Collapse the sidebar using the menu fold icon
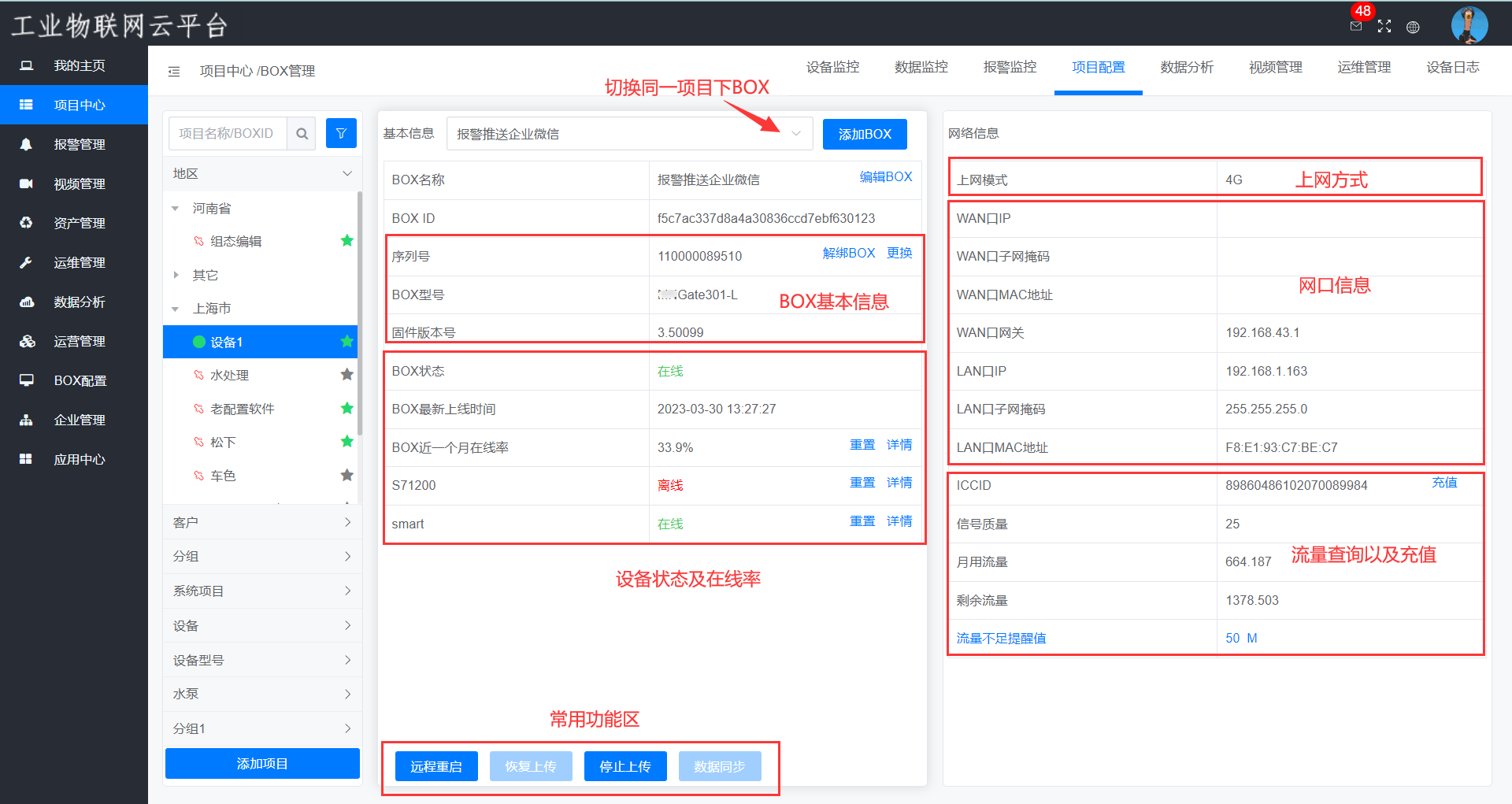 pos(174,72)
